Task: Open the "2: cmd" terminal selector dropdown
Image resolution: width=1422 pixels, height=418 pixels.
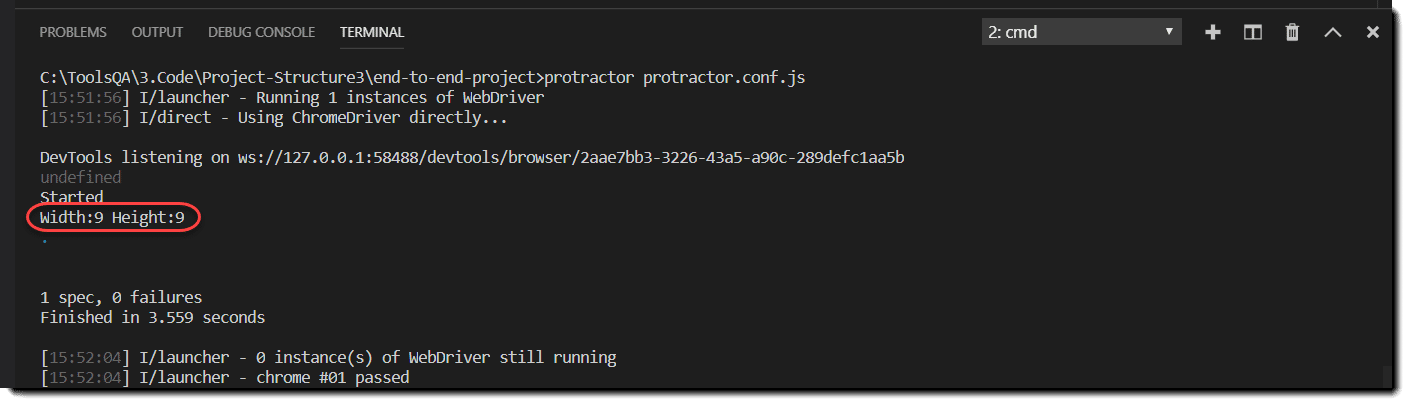Action: tap(1081, 32)
